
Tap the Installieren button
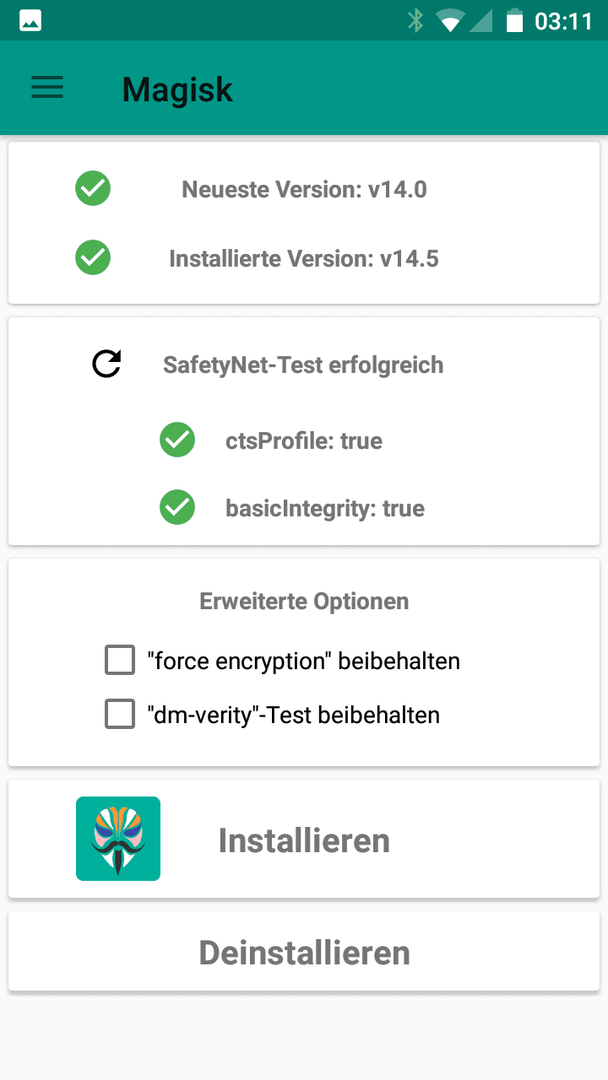click(x=304, y=839)
